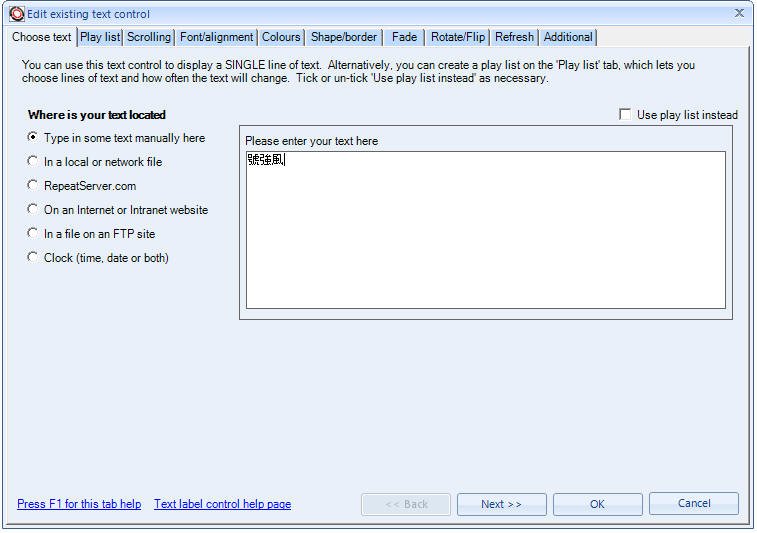Open the Press F1 for this tab help link
The image size is (757, 533).
pos(79,504)
